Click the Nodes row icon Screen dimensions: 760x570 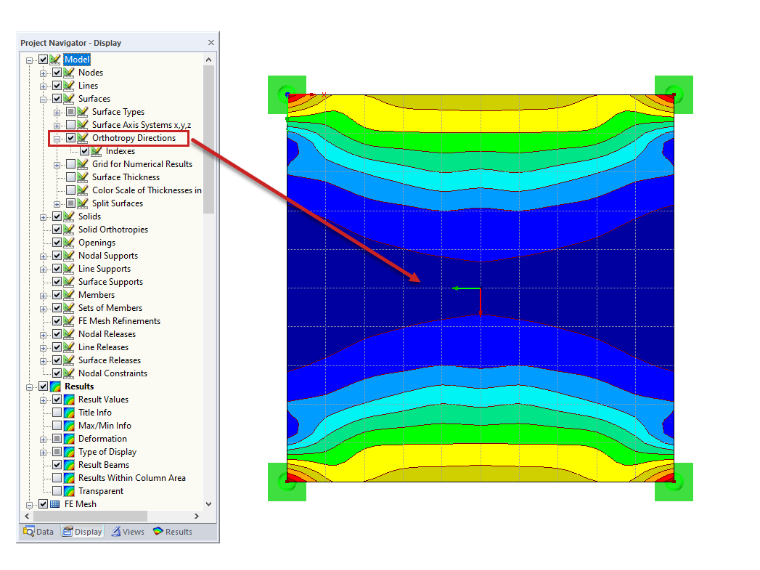(x=69, y=73)
